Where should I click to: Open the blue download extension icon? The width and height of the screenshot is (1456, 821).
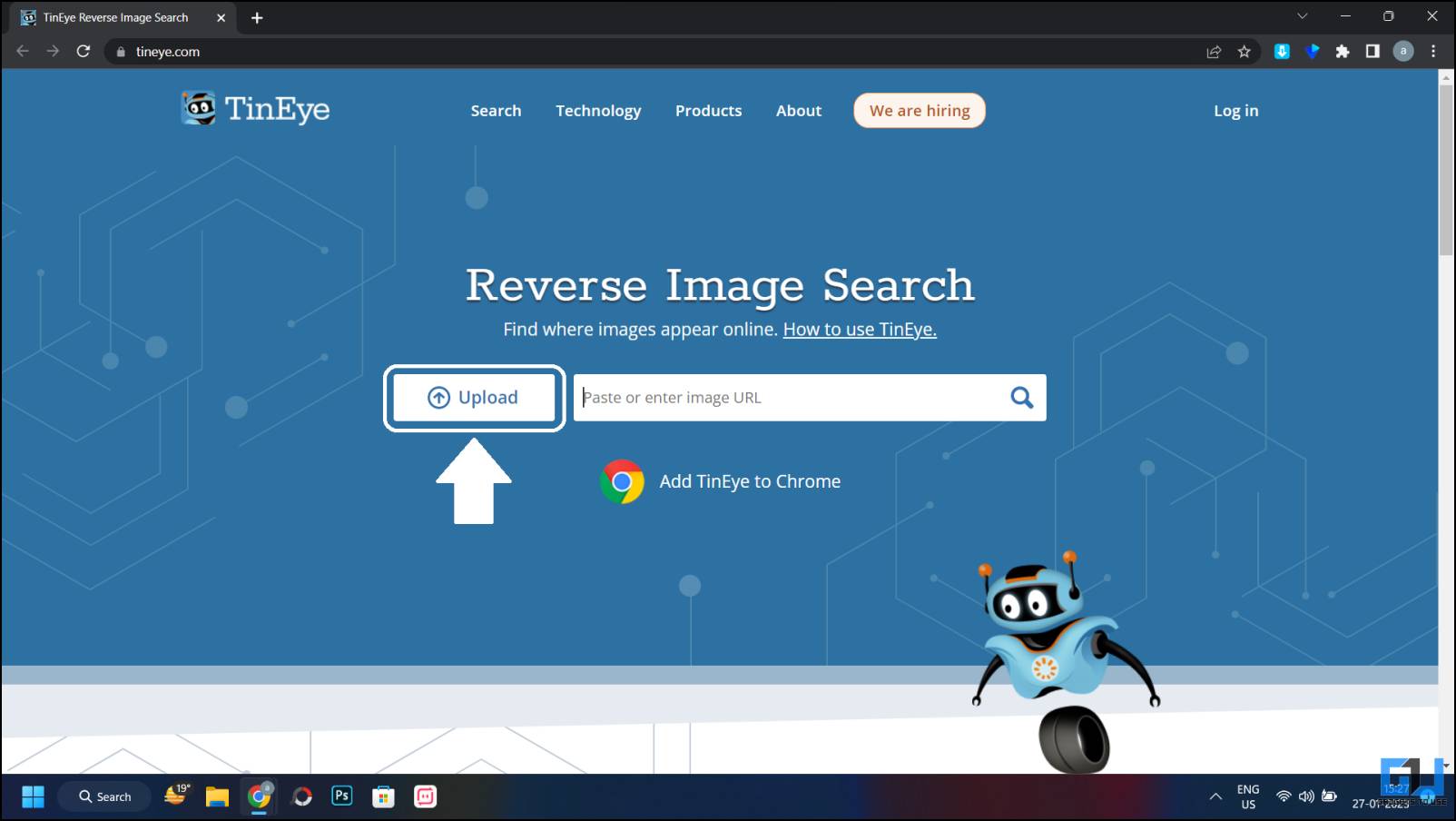pos(1282,52)
